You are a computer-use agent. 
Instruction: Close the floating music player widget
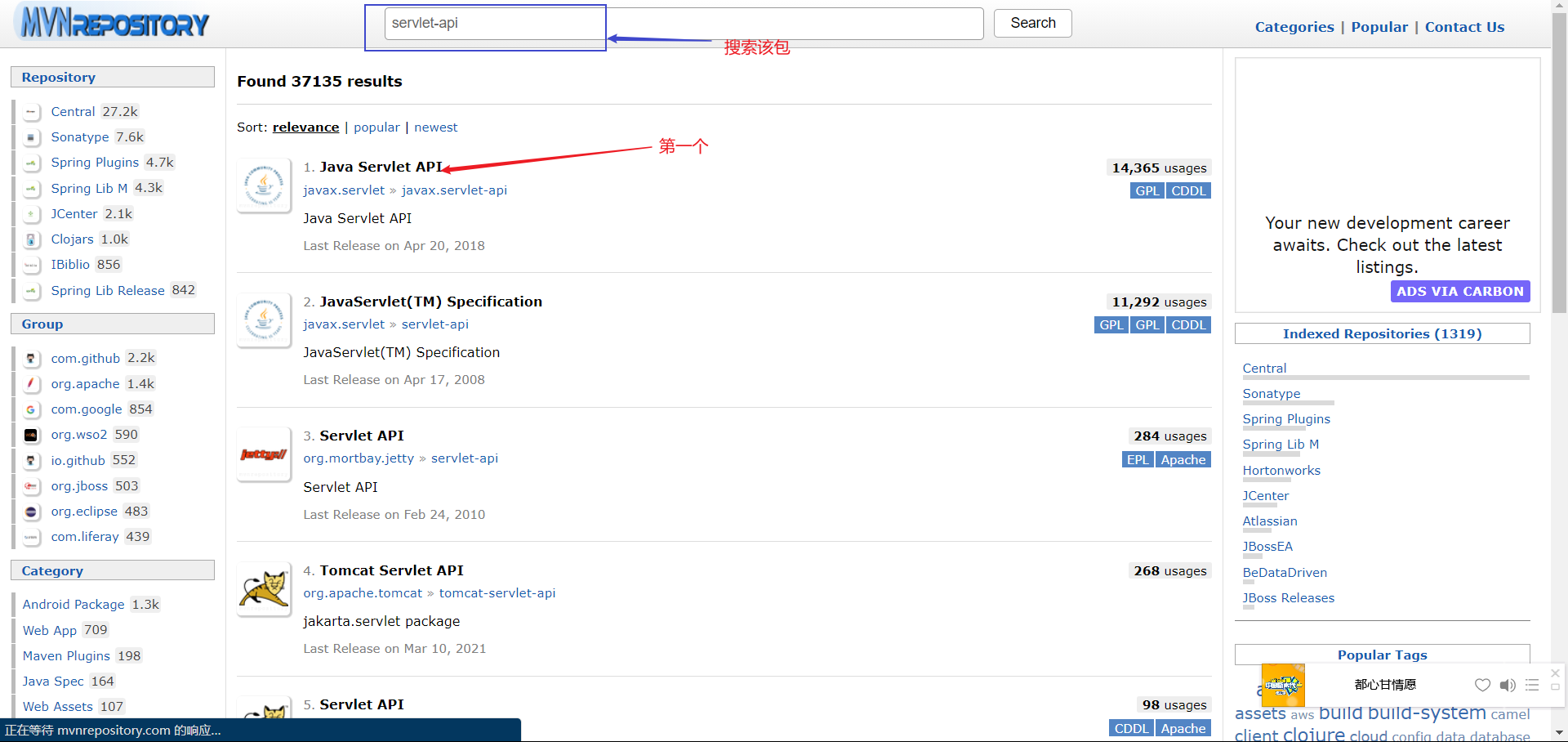tap(1555, 673)
